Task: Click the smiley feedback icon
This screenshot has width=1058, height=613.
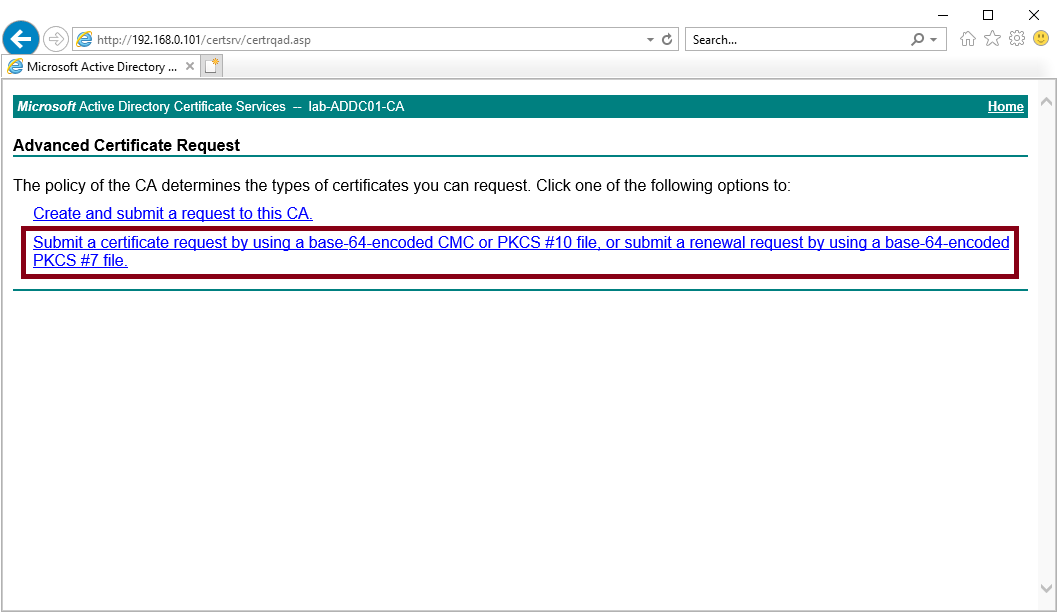Action: point(1042,38)
